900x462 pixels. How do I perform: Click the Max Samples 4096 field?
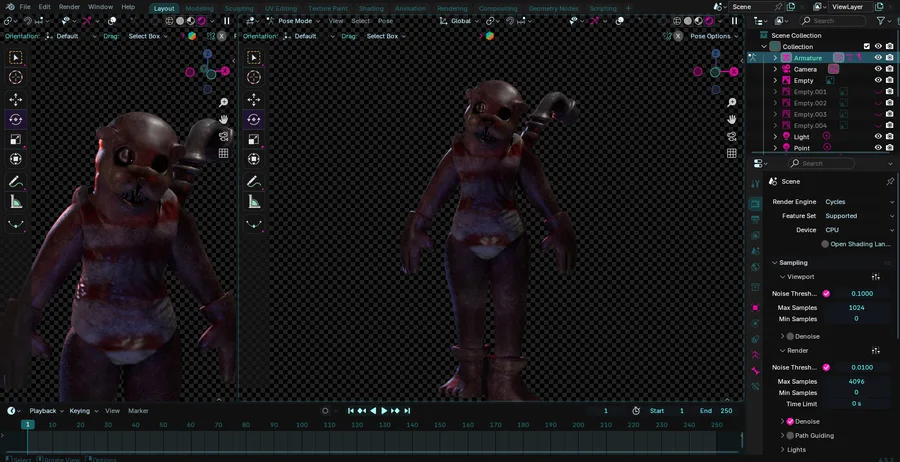(x=857, y=381)
